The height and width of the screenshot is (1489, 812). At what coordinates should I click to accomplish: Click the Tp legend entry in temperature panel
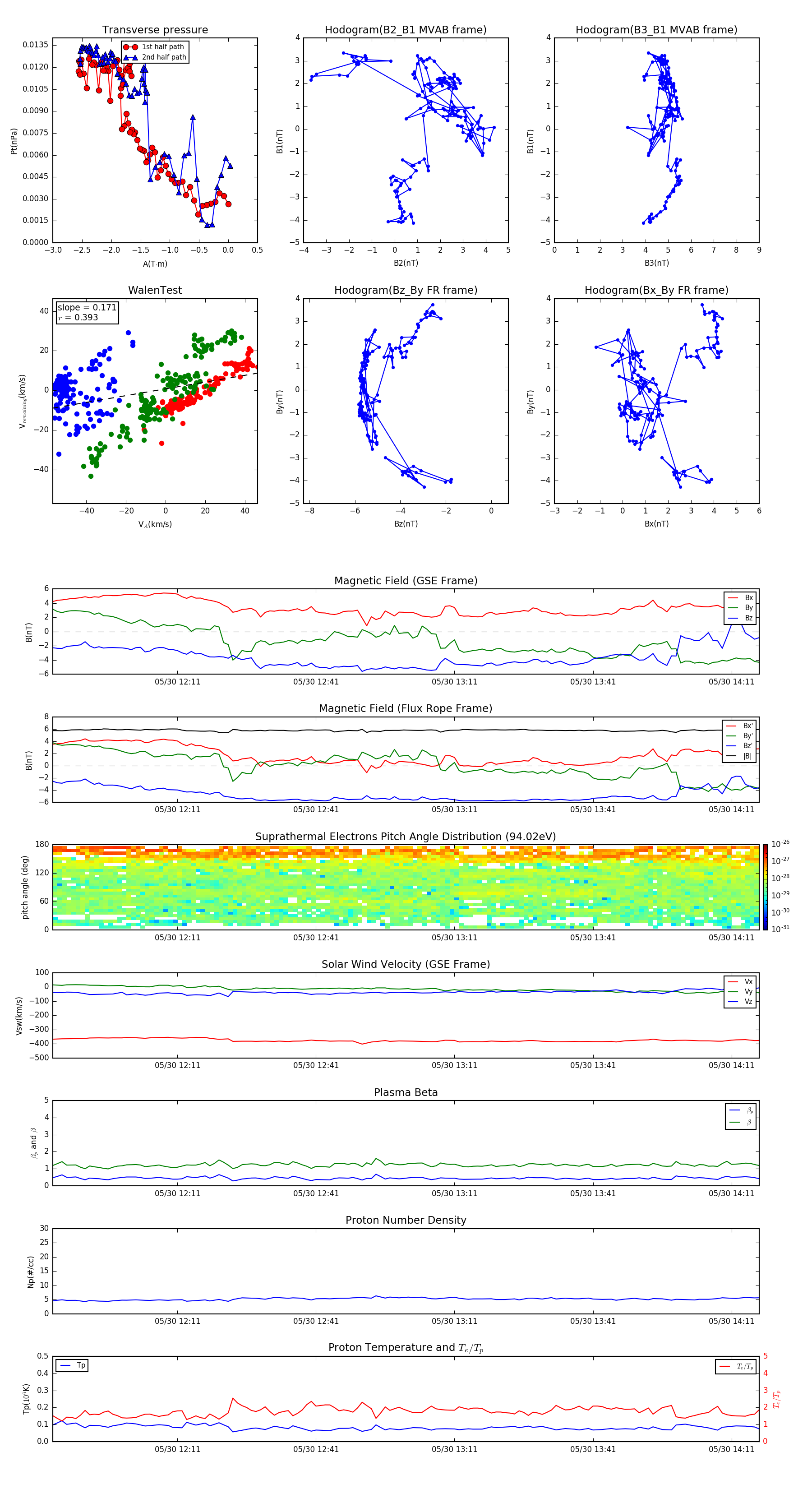[x=72, y=1365]
